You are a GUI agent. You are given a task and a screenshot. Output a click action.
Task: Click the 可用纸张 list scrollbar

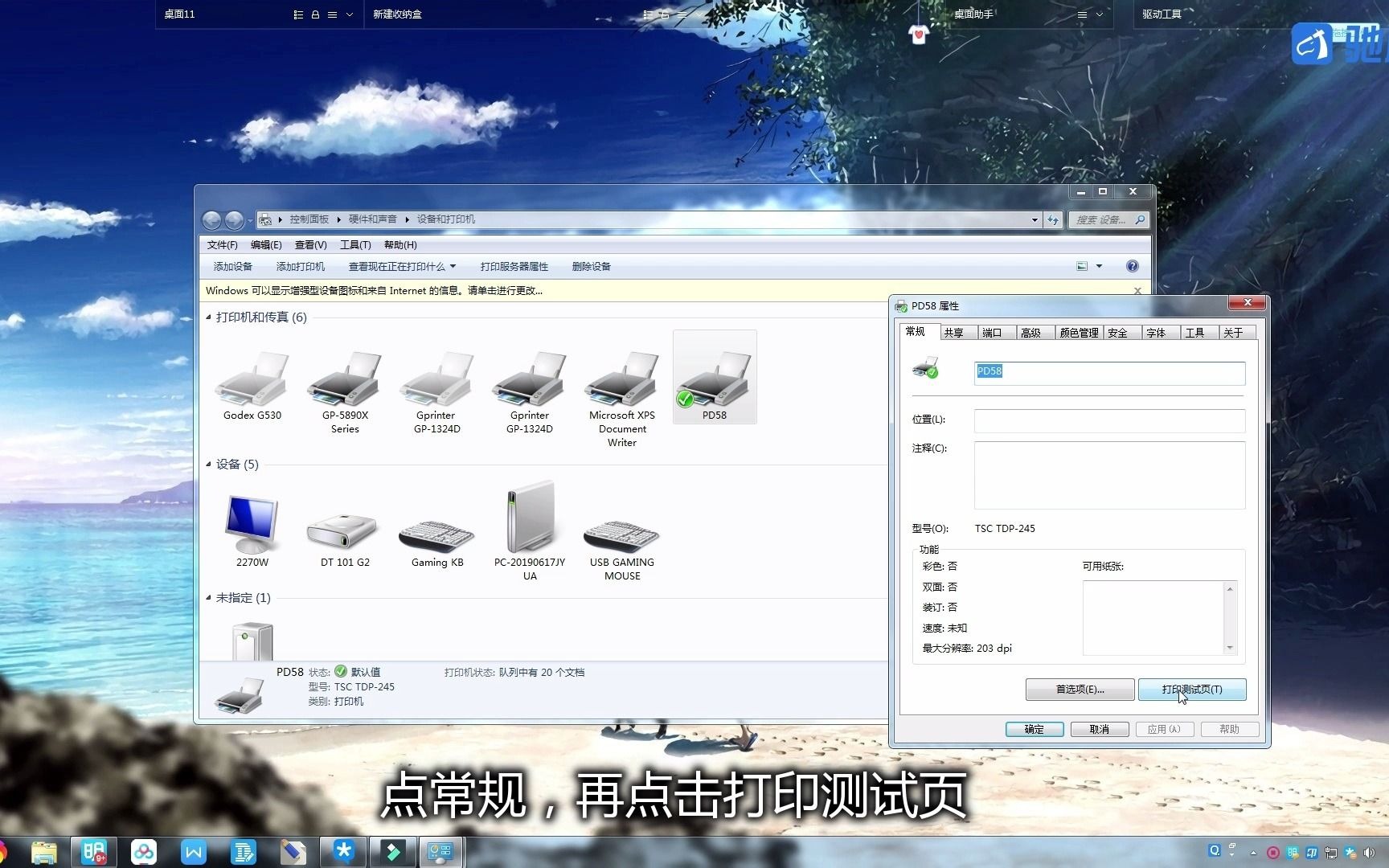[x=1230, y=617]
